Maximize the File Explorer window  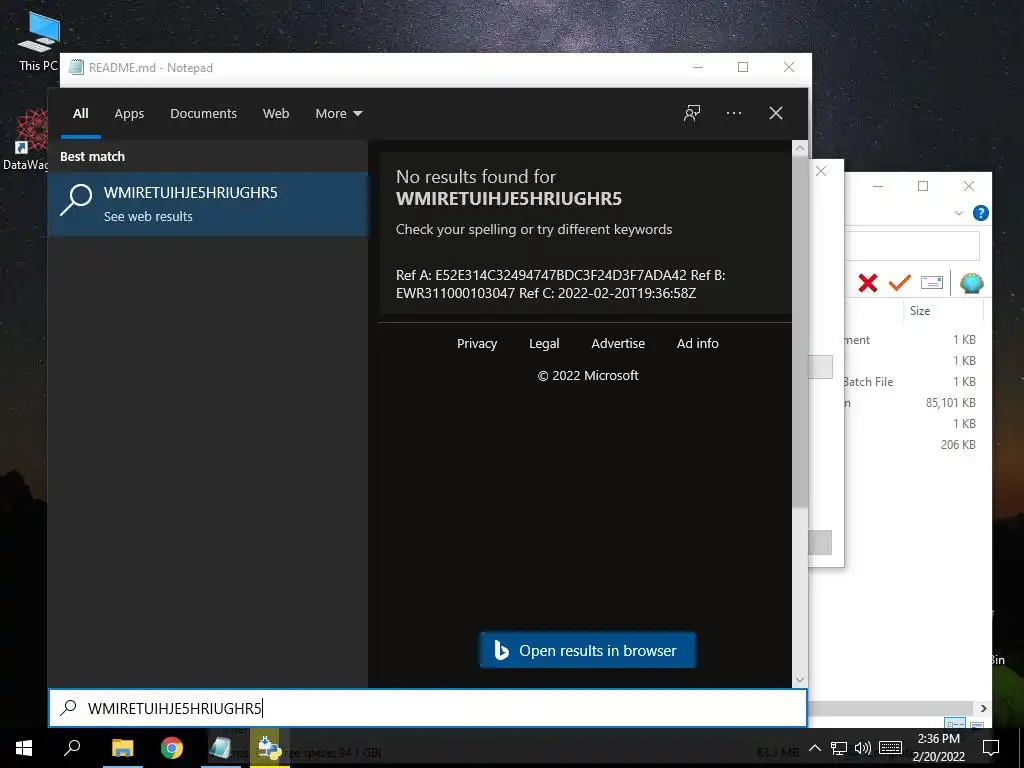pos(923,186)
